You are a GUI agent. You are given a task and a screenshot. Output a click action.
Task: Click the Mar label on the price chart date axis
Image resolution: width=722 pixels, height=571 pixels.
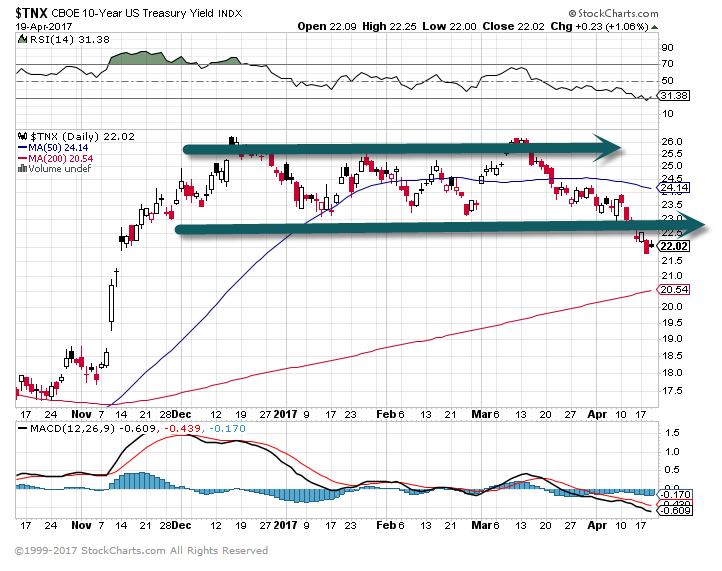pyautogui.click(x=481, y=414)
